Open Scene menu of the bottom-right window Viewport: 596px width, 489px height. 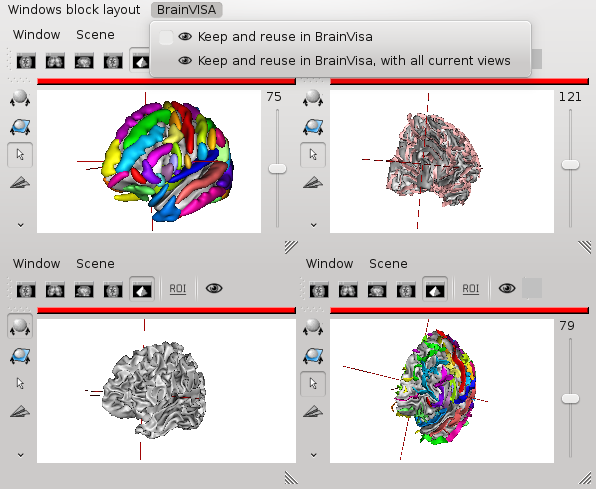[388, 264]
